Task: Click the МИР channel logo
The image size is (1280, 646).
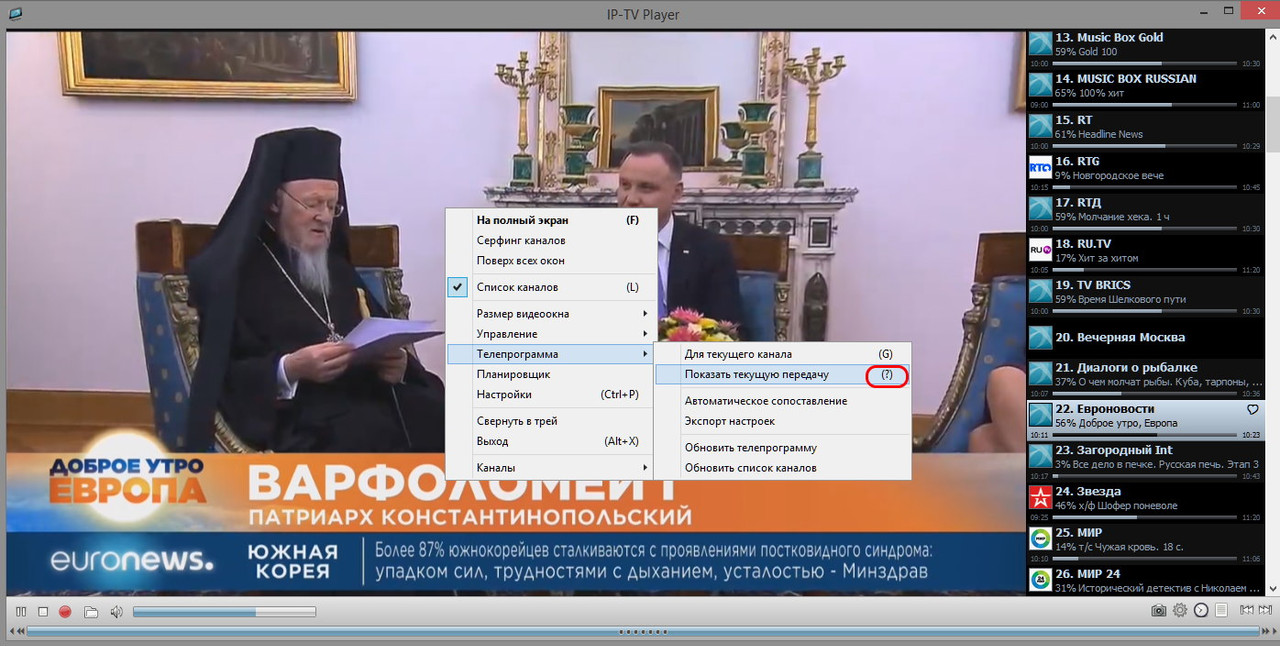Action: pyautogui.click(x=1040, y=538)
